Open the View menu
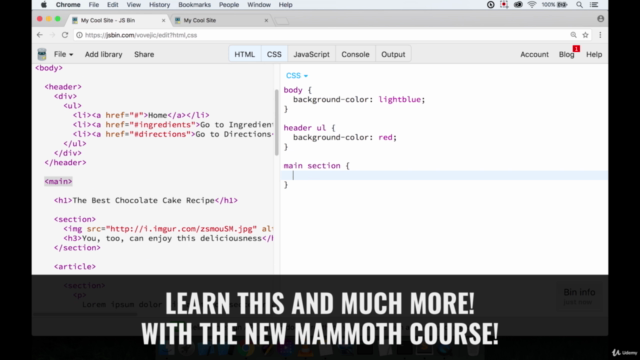 click(133, 5)
